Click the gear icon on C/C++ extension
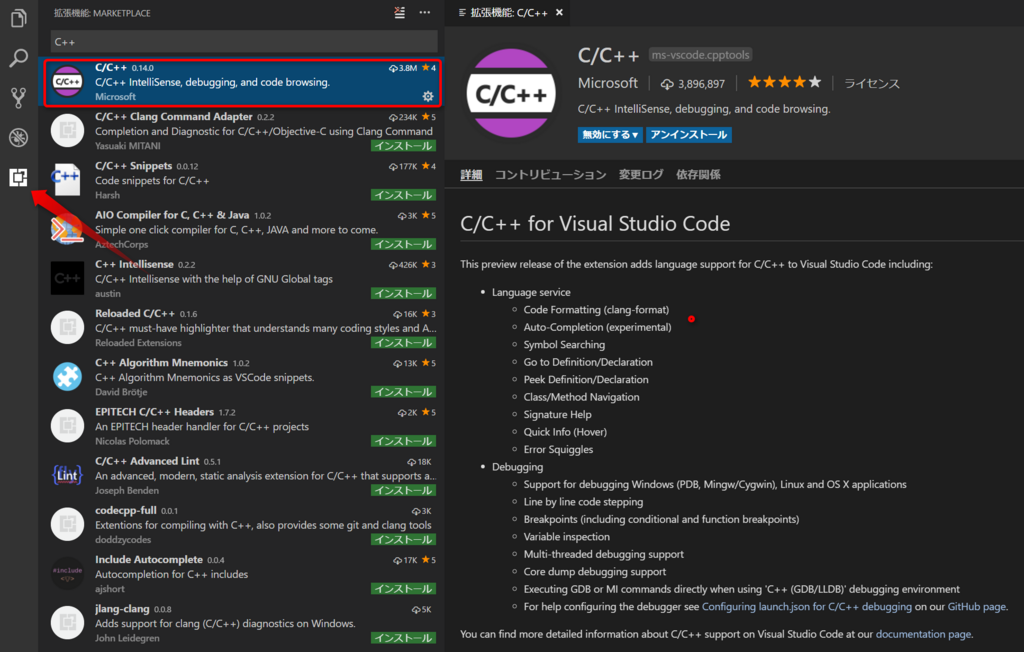Image resolution: width=1024 pixels, height=652 pixels. coord(428,96)
